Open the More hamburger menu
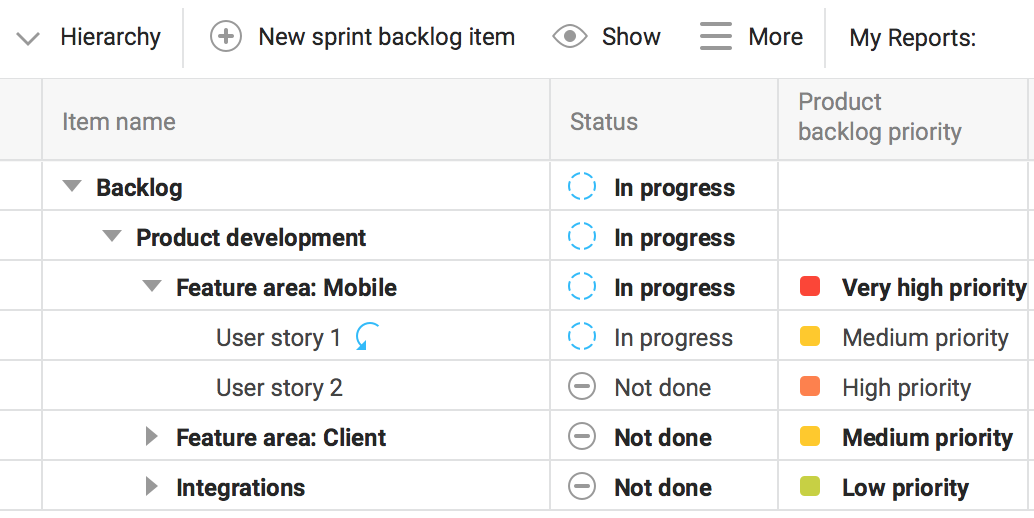This screenshot has height=518, width=1034. click(716, 37)
